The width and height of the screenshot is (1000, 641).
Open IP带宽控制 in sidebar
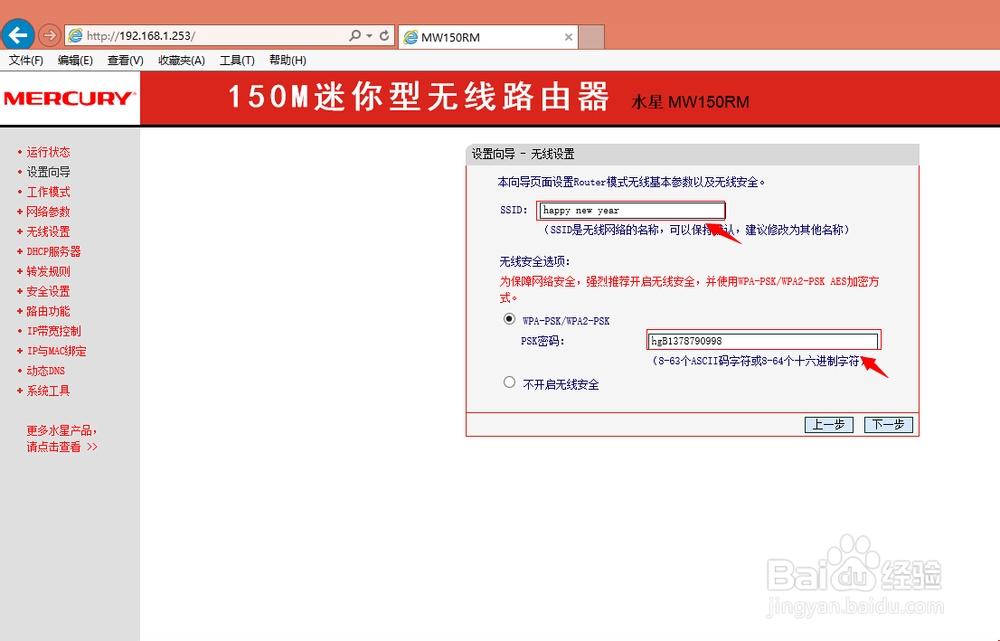click(x=54, y=330)
